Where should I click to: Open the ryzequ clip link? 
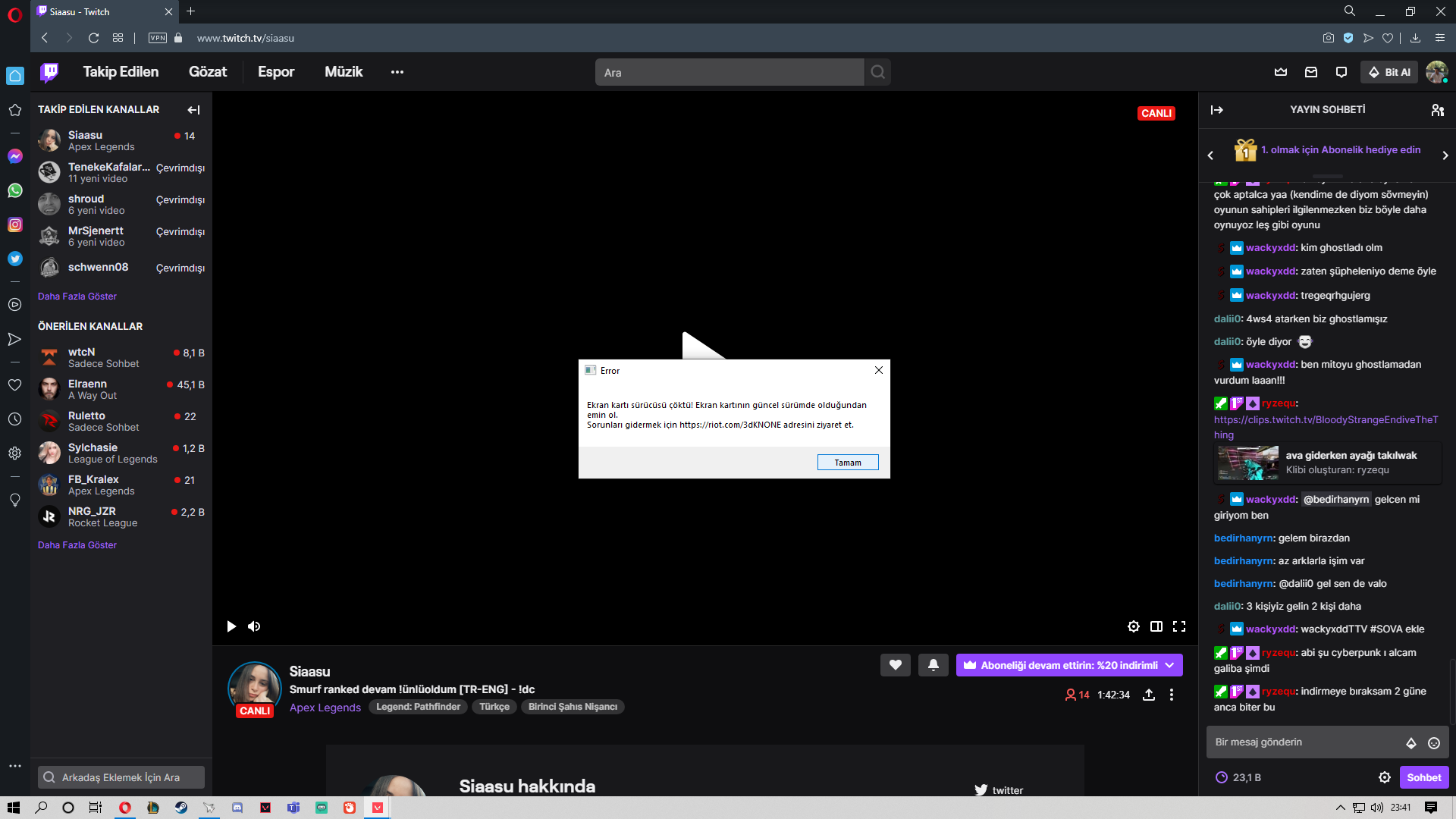click(1326, 427)
